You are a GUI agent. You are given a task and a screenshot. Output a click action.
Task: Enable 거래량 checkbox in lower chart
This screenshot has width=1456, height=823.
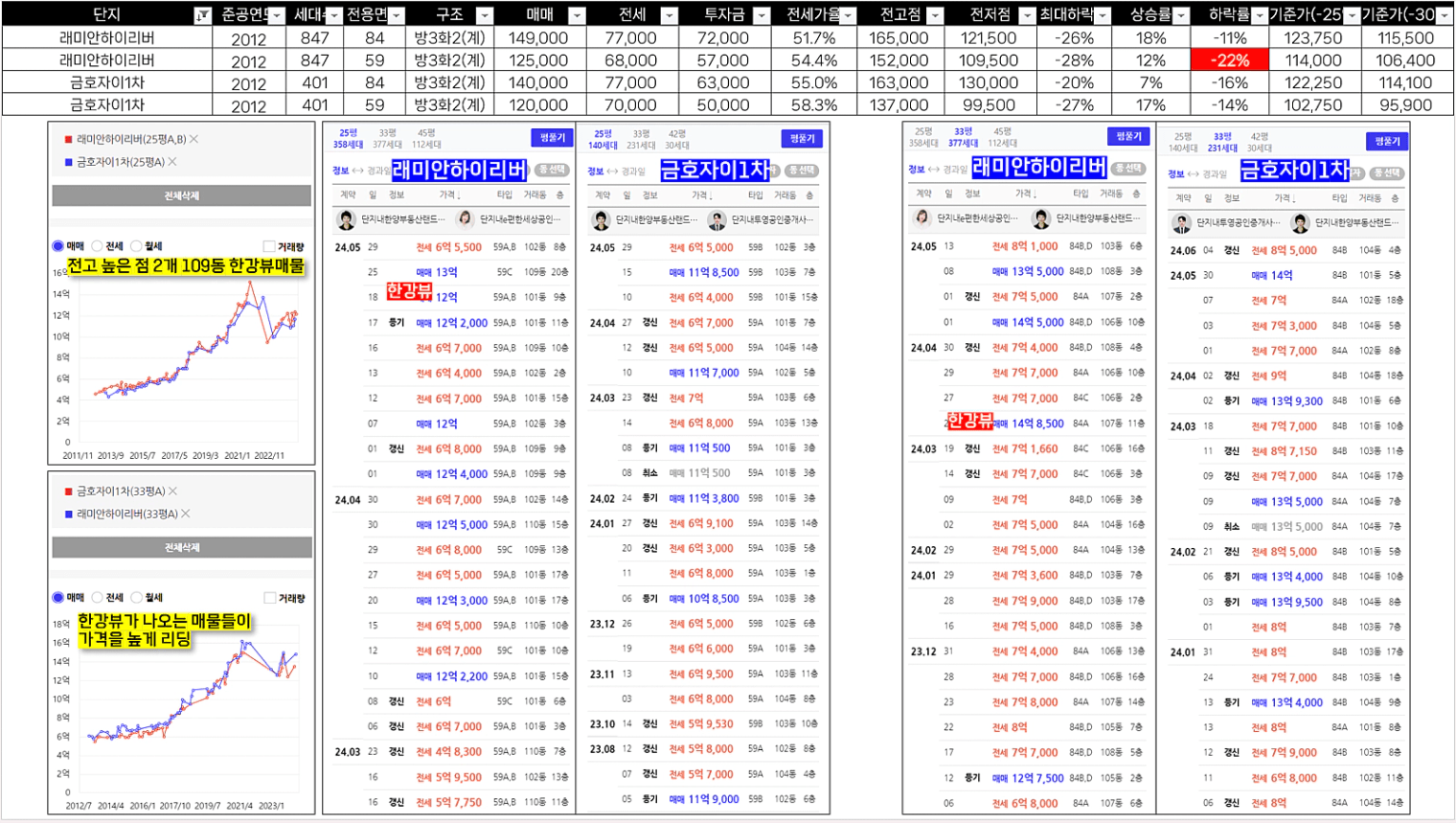click(269, 598)
